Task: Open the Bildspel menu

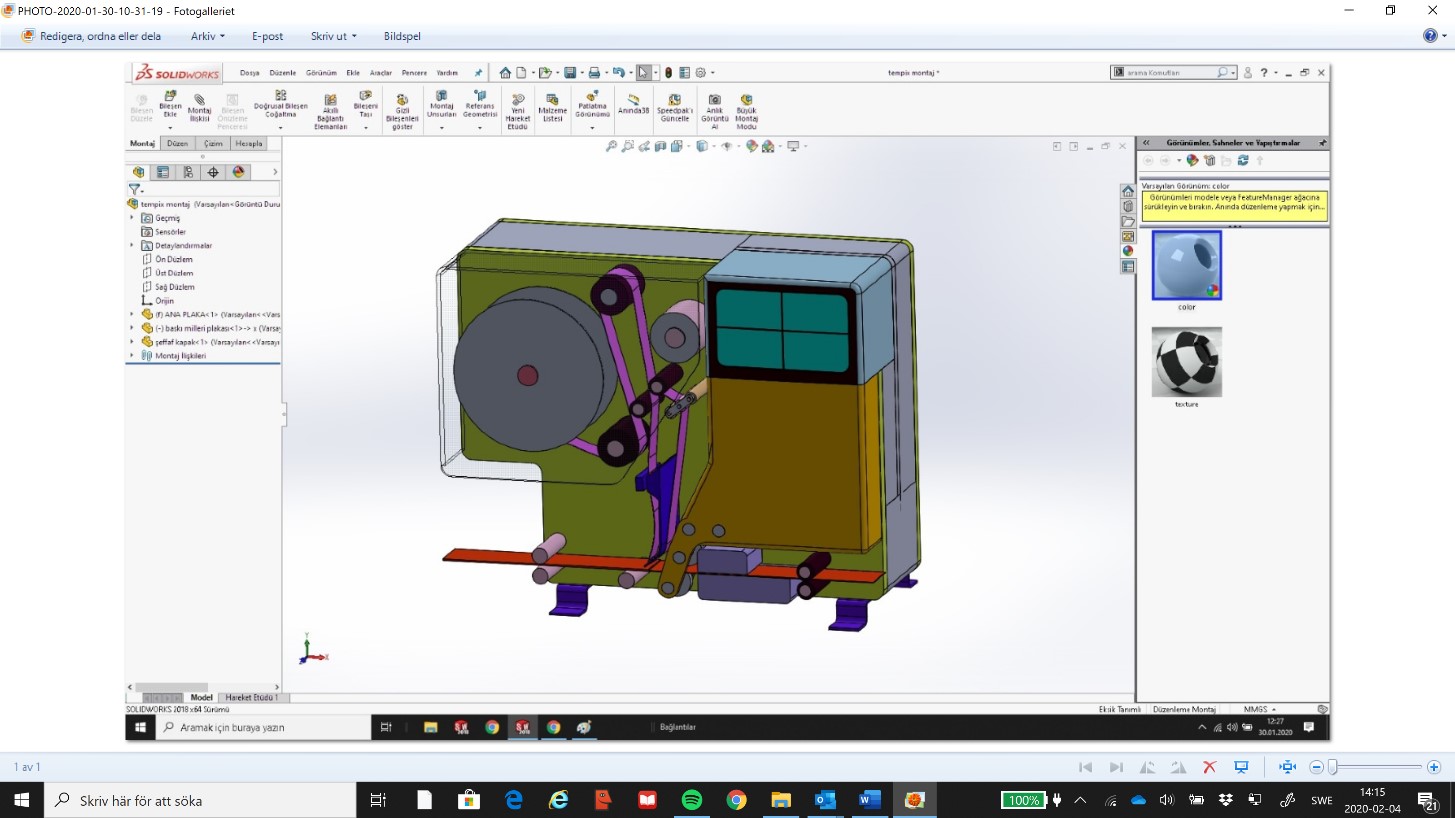Action: (401, 36)
